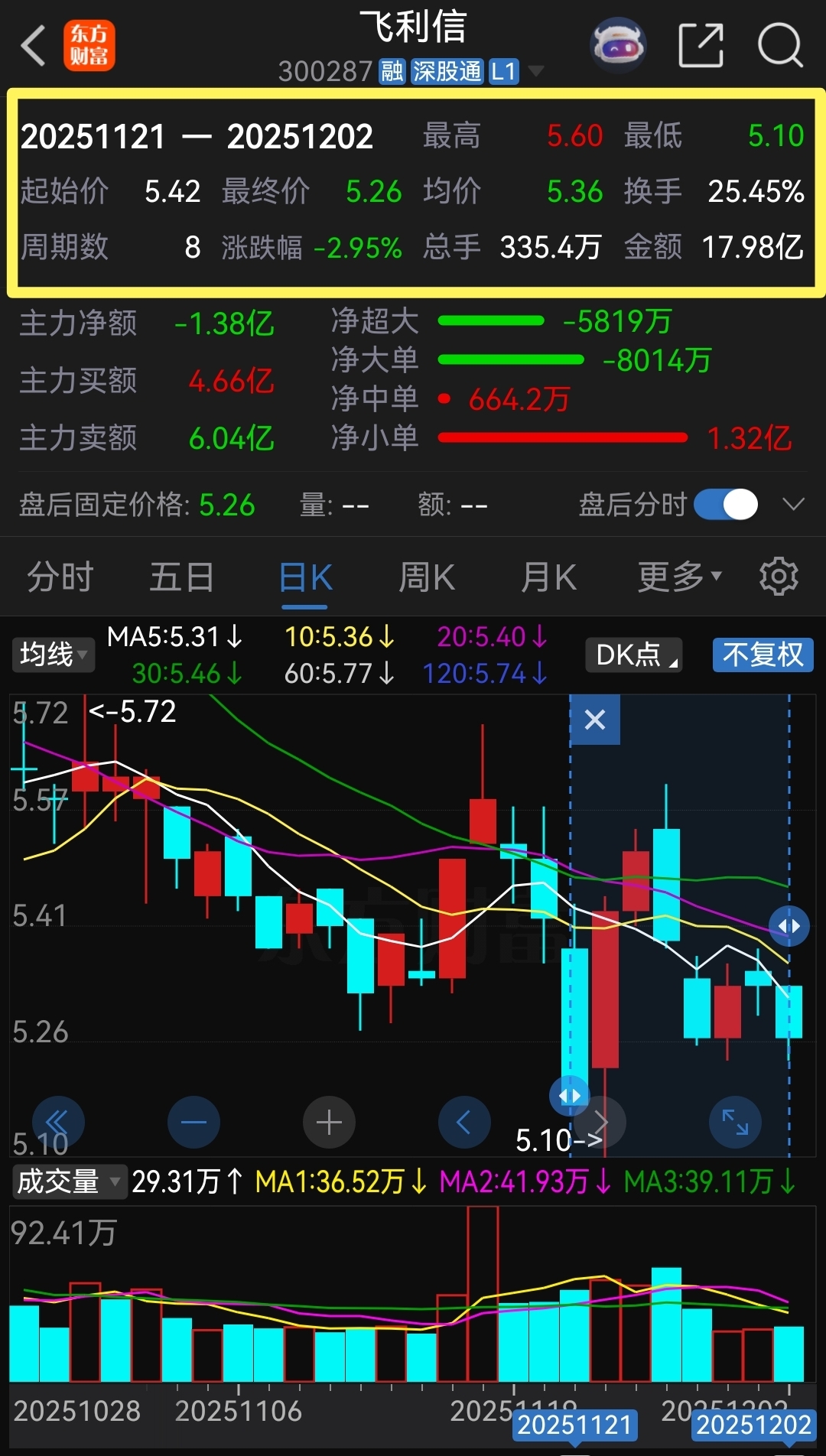Open the 更多 period dropdown
Viewport: 826px width, 1456px height.
click(680, 577)
